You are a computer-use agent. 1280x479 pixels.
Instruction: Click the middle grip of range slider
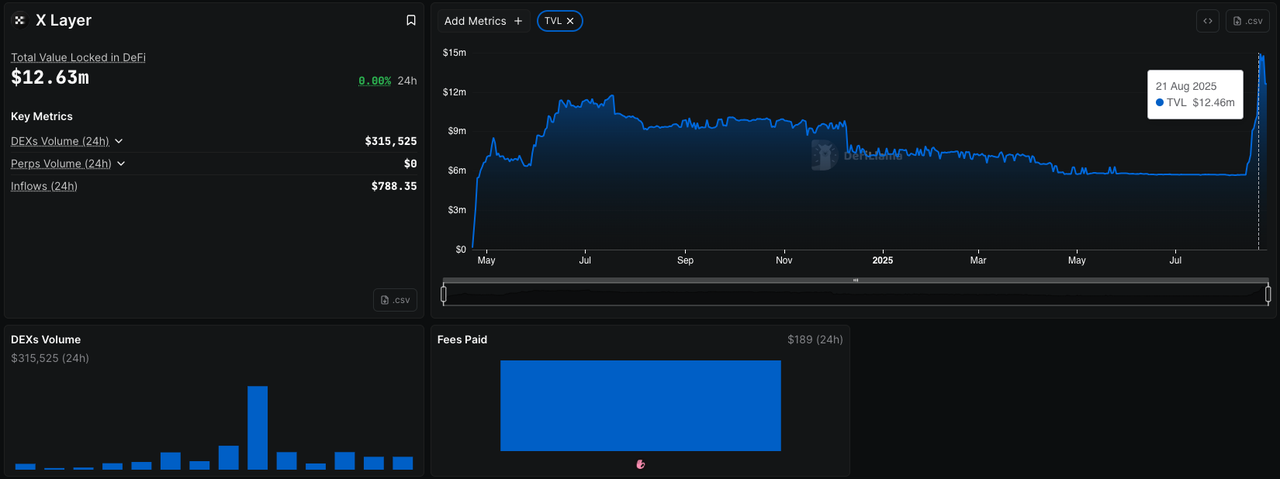[856, 280]
